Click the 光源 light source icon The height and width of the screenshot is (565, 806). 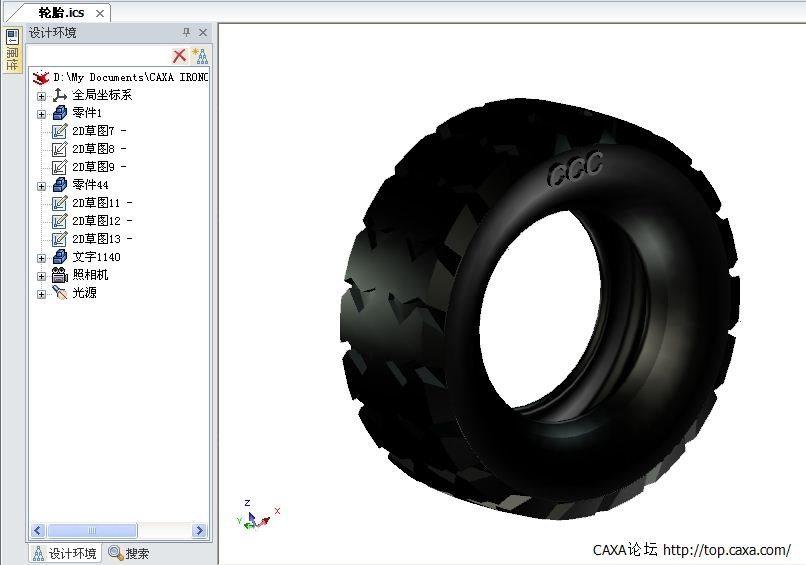point(60,293)
